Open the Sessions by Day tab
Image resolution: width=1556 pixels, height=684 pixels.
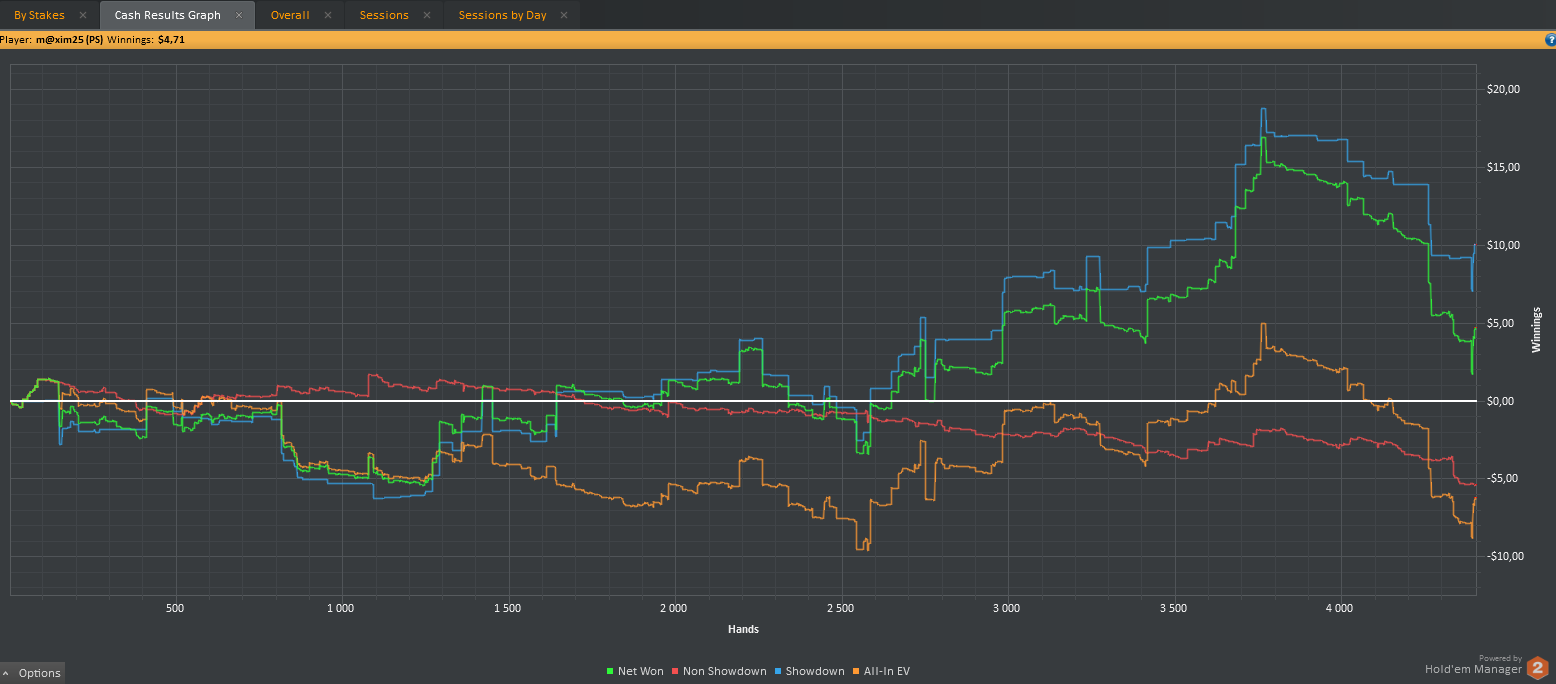502,15
